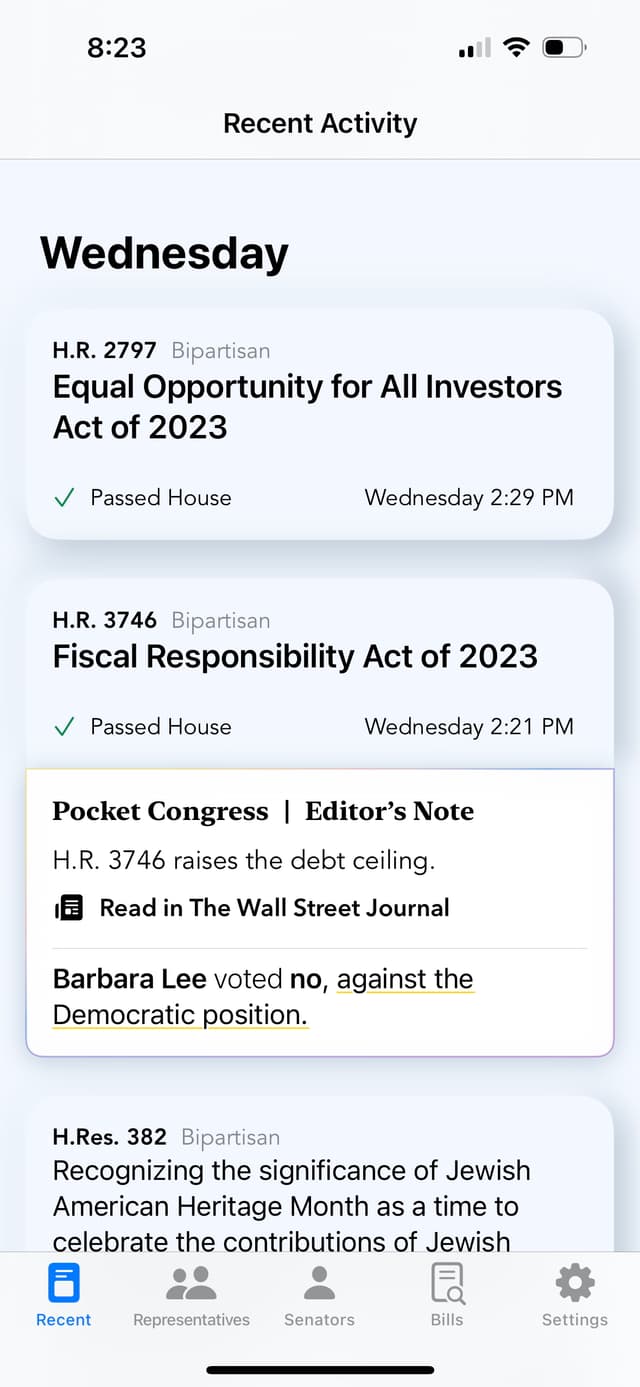This screenshot has width=640, height=1387.
Task: Tap the battery indicator in status bar
Action: click(x=560, y=46)
